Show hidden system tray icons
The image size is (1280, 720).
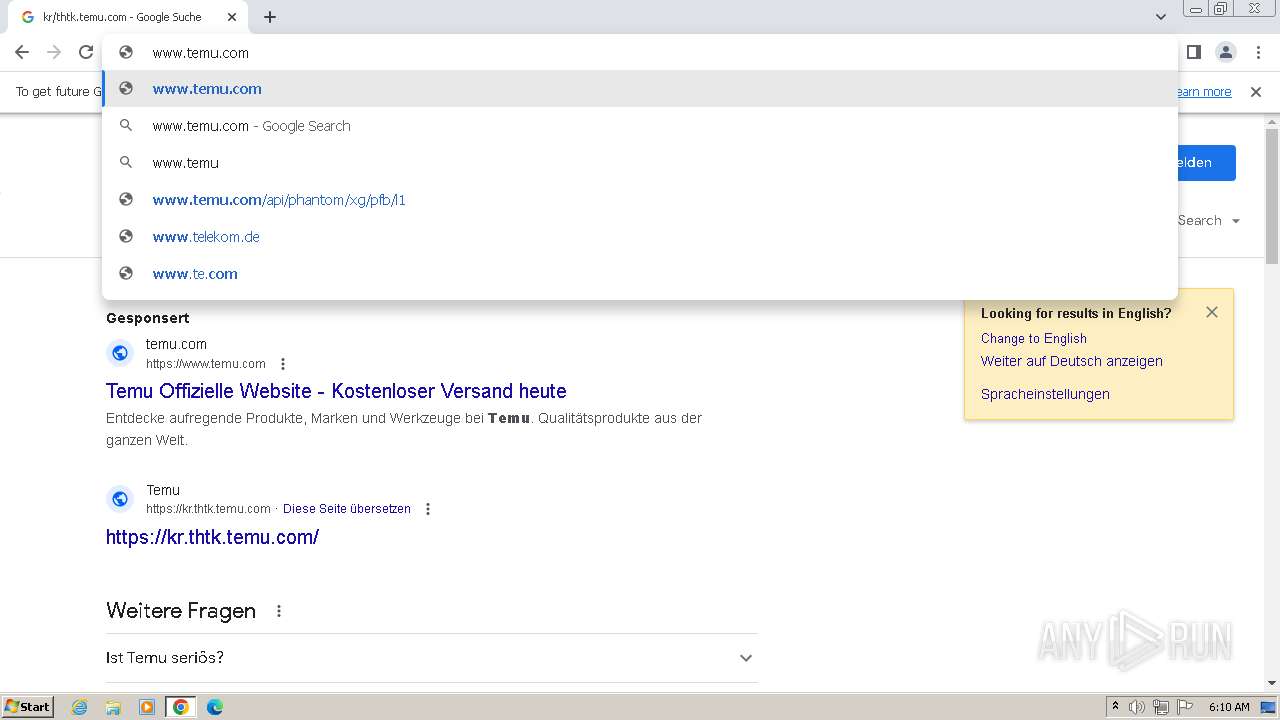(x=1115, y=707)
